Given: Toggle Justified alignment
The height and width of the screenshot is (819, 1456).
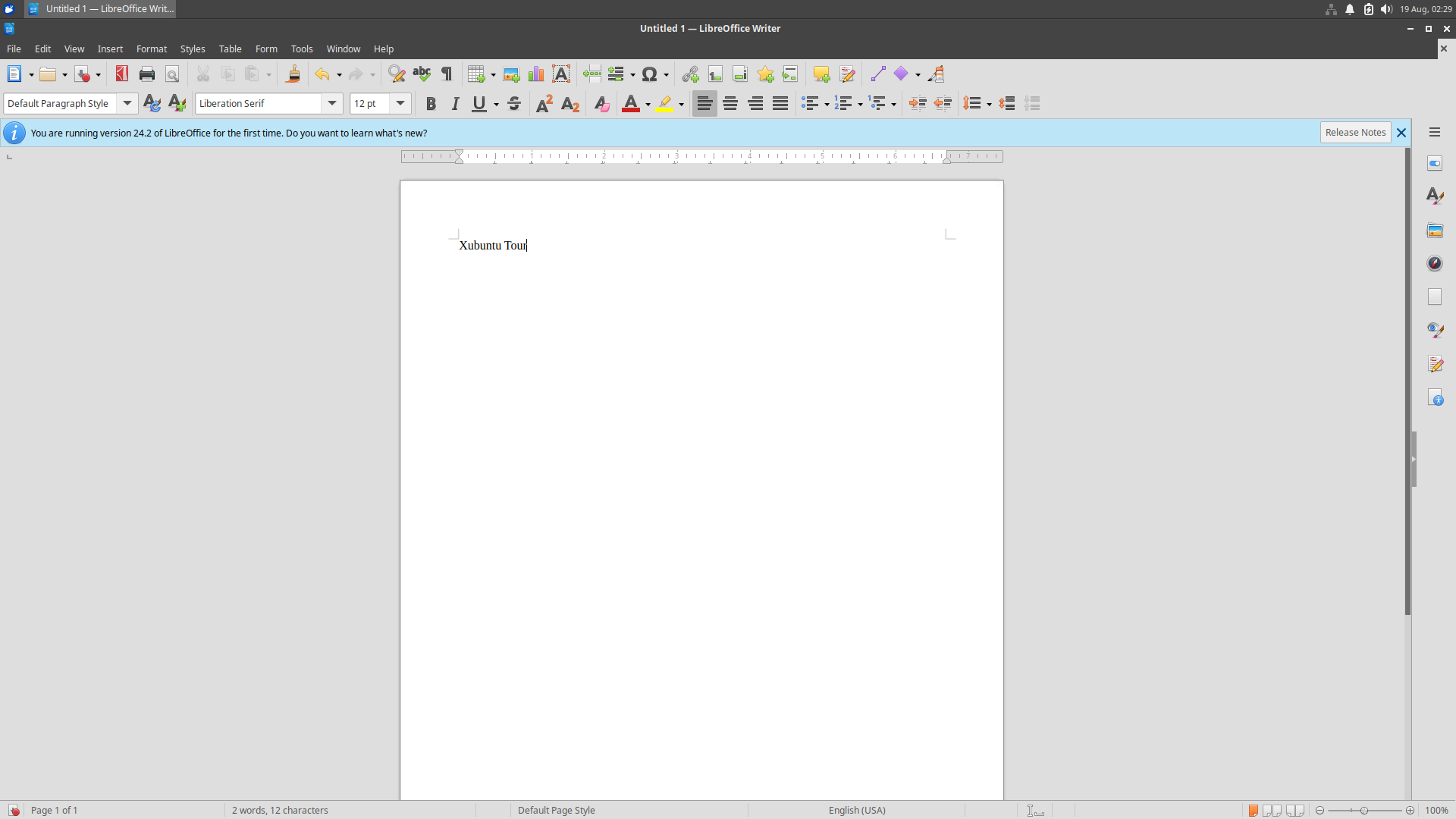Looking at the screenshot, I should (780, 104).
